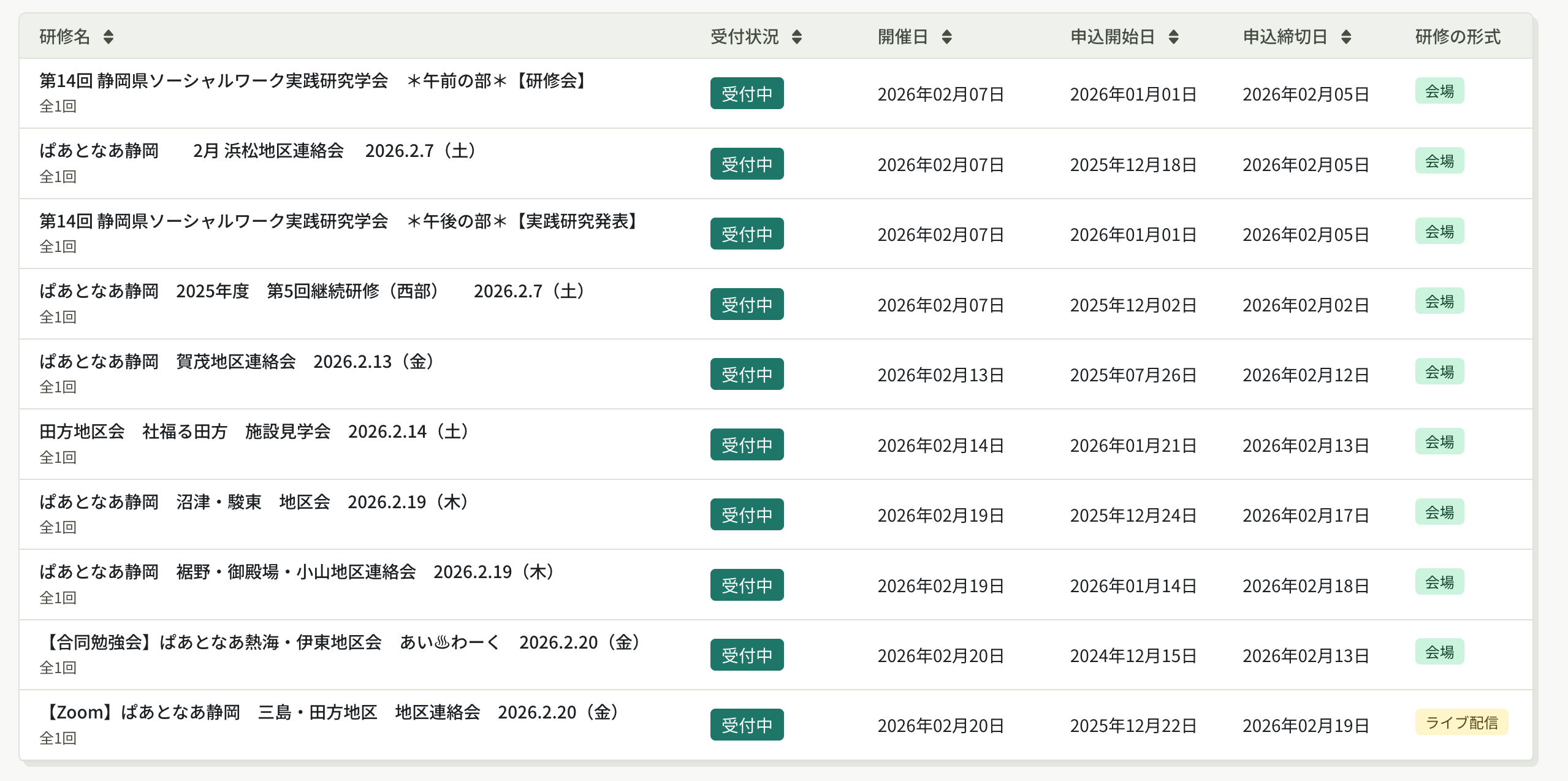Screen dimensions: 1568x781
Task: Click the ライブ配信 format badge
Action: coord(1461,723)
